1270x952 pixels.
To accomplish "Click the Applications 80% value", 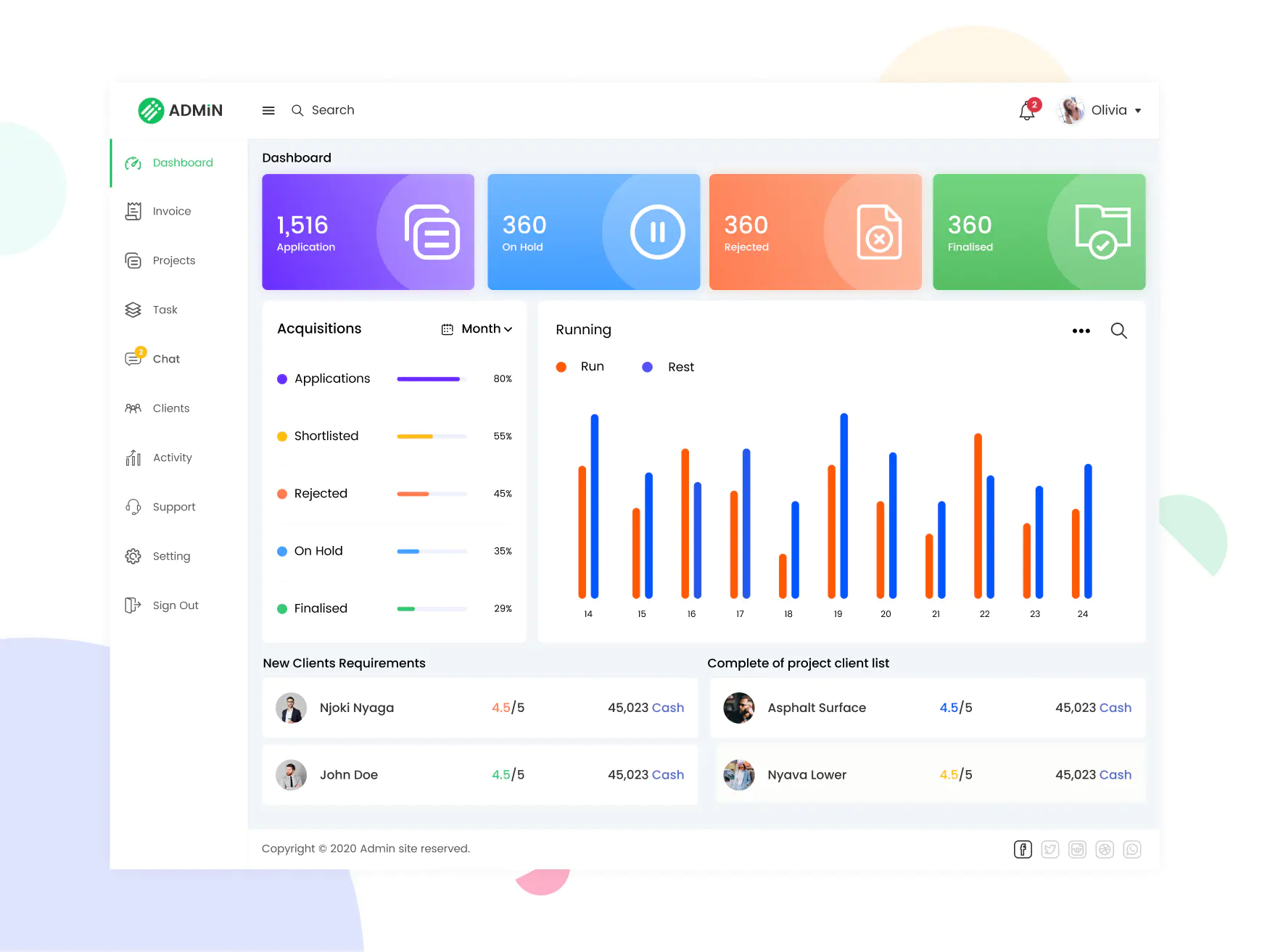I will pyautogui.click(x=503, y=379).
